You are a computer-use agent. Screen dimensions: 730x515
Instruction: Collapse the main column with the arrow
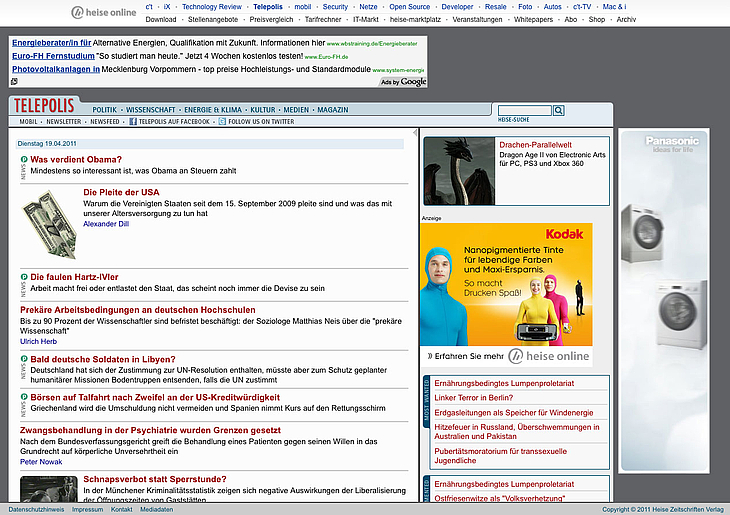click(415, 133)
